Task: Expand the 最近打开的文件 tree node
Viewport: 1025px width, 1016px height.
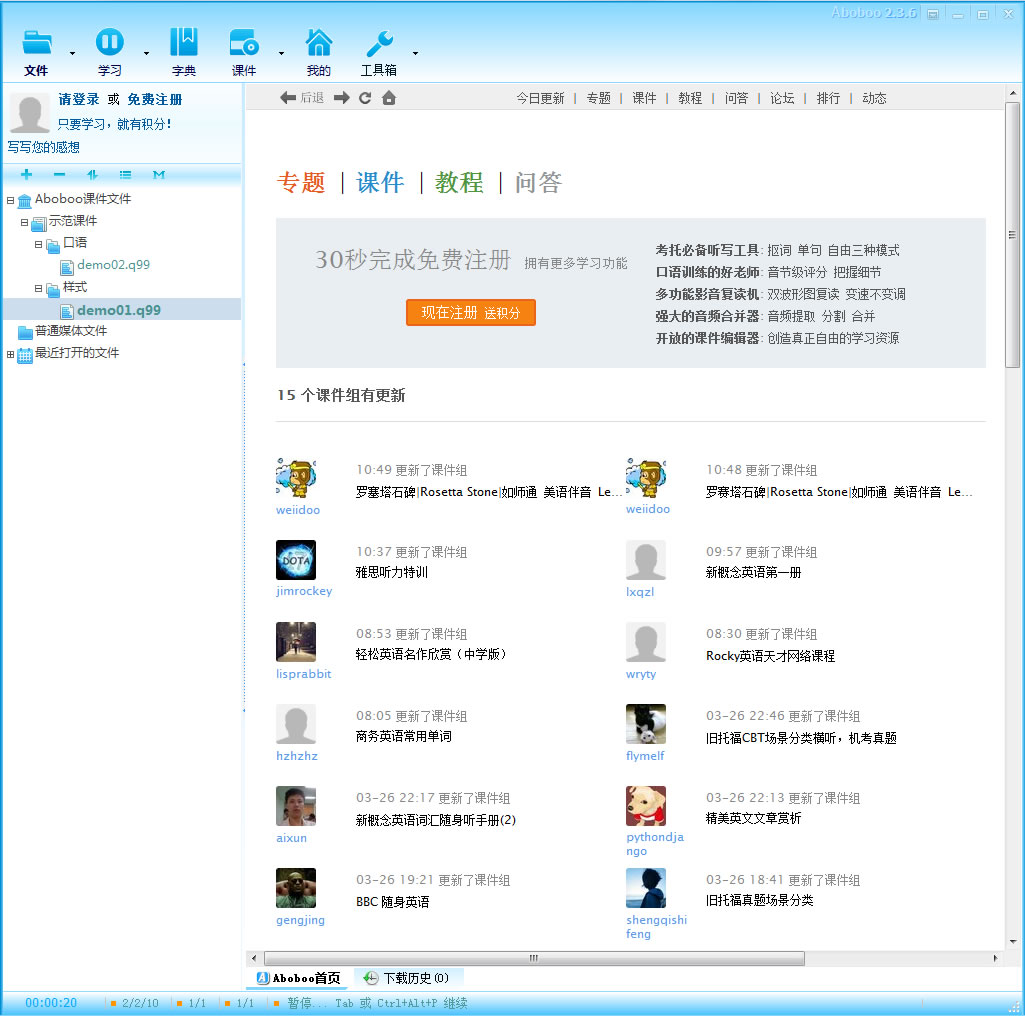Action: coord(10,354)
